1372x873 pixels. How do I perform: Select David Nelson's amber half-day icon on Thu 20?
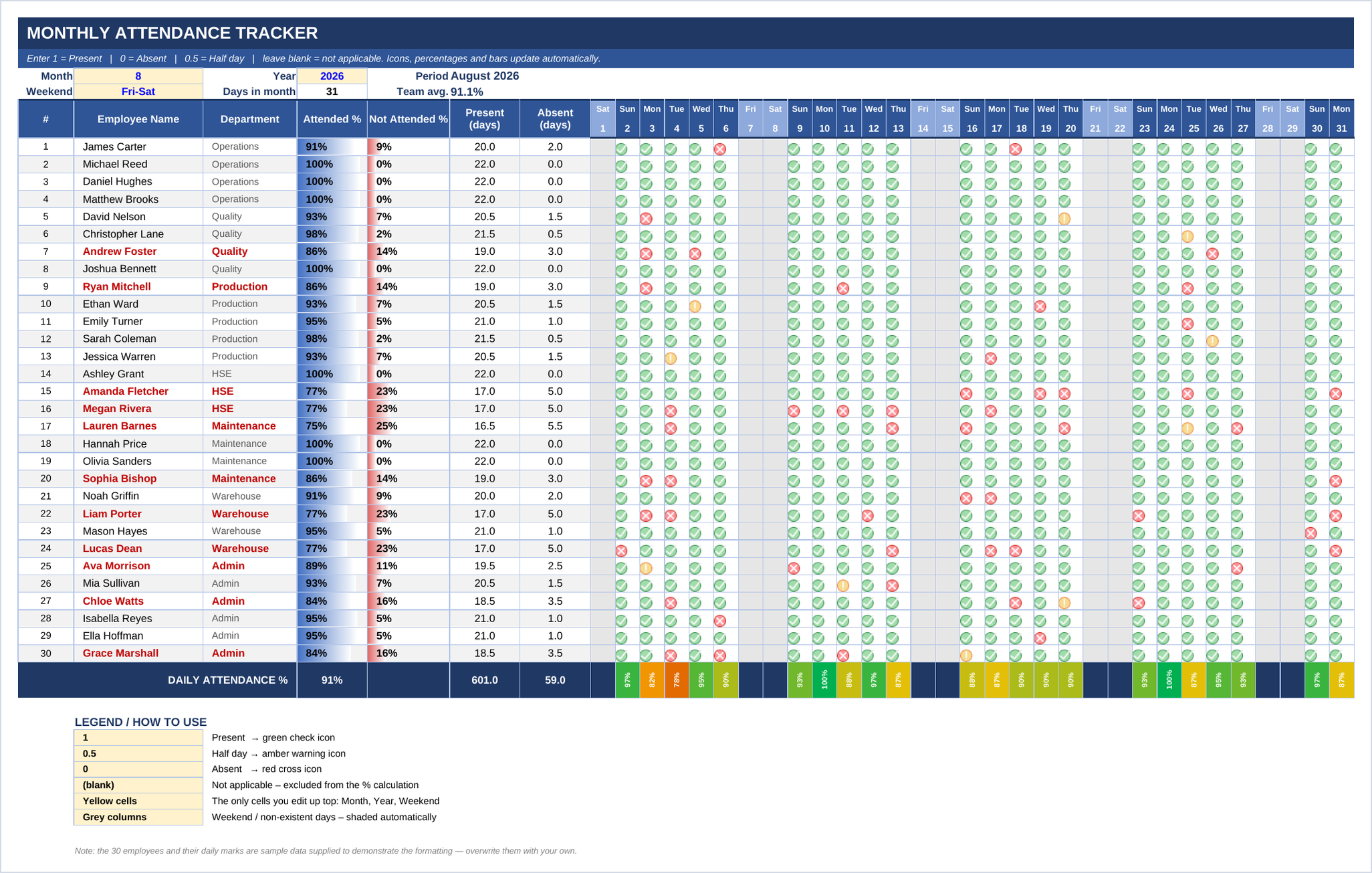point(1064,218)
